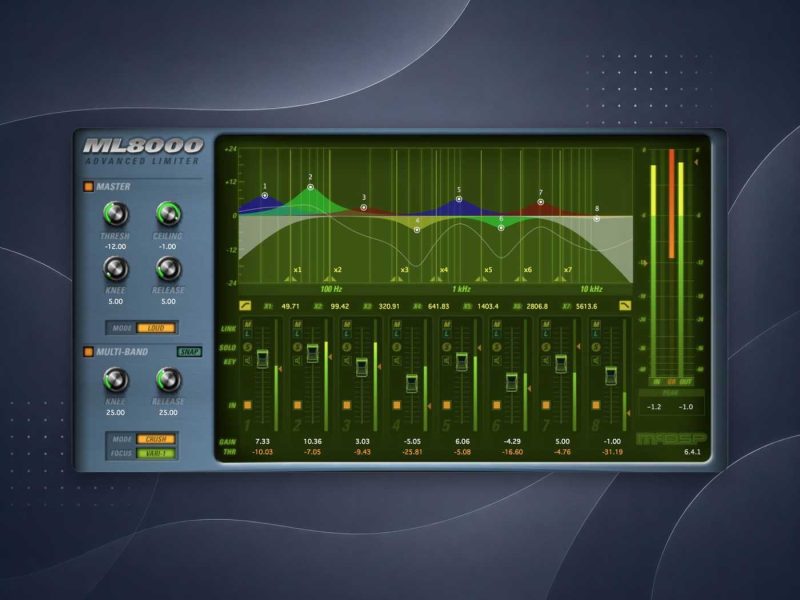Select EQ node 2 on the graph
800x600 pixels.
click(x=310, y=187)
